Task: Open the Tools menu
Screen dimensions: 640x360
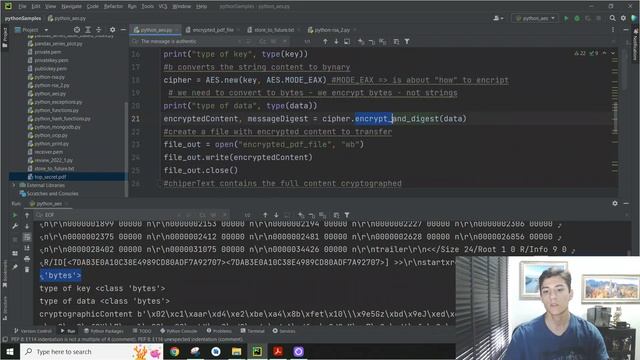Action: point(148,7)
